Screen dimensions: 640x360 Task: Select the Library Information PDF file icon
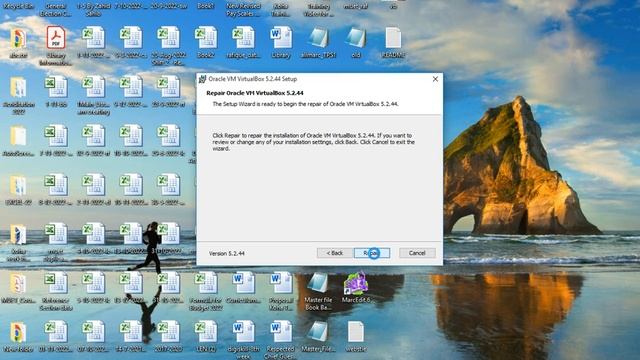[56, 38]
